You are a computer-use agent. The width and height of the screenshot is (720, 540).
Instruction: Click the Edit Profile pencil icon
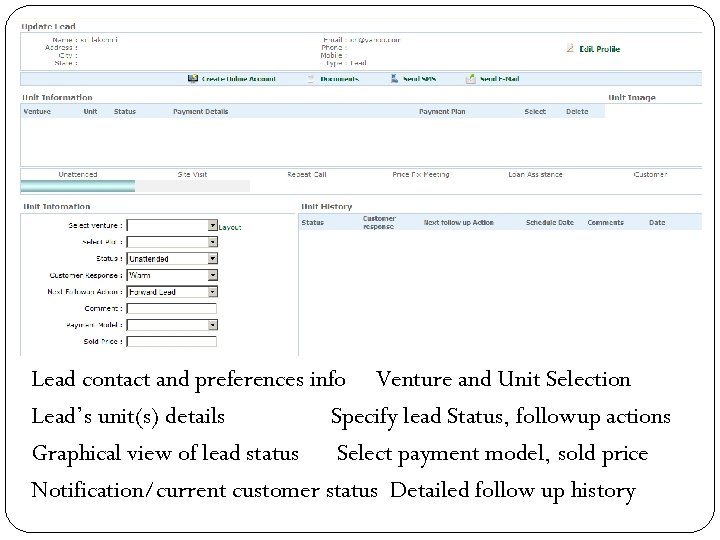570,48
